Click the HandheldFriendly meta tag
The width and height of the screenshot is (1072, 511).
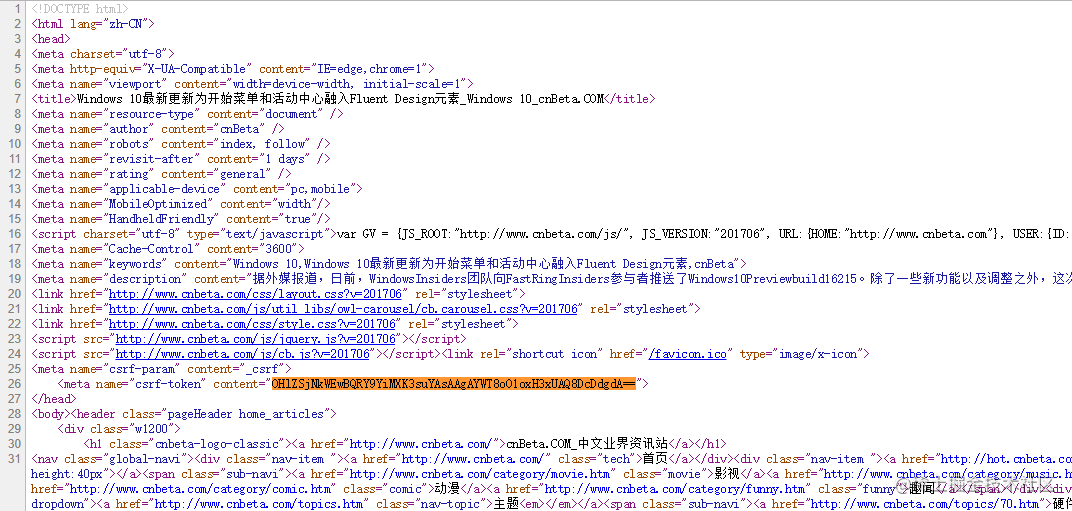point(180,220)
